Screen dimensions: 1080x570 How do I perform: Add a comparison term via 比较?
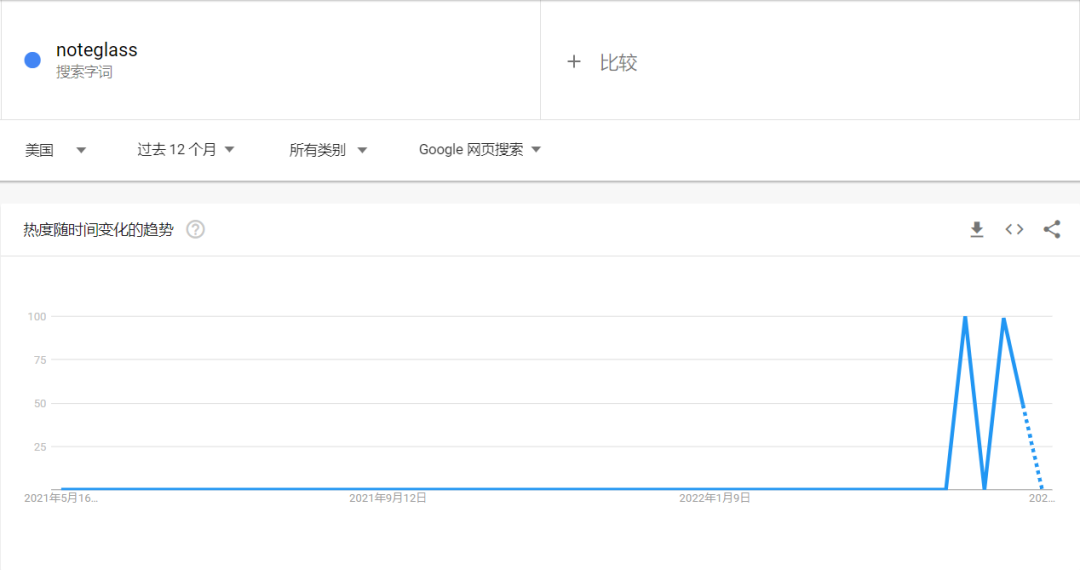coord(810,60)
